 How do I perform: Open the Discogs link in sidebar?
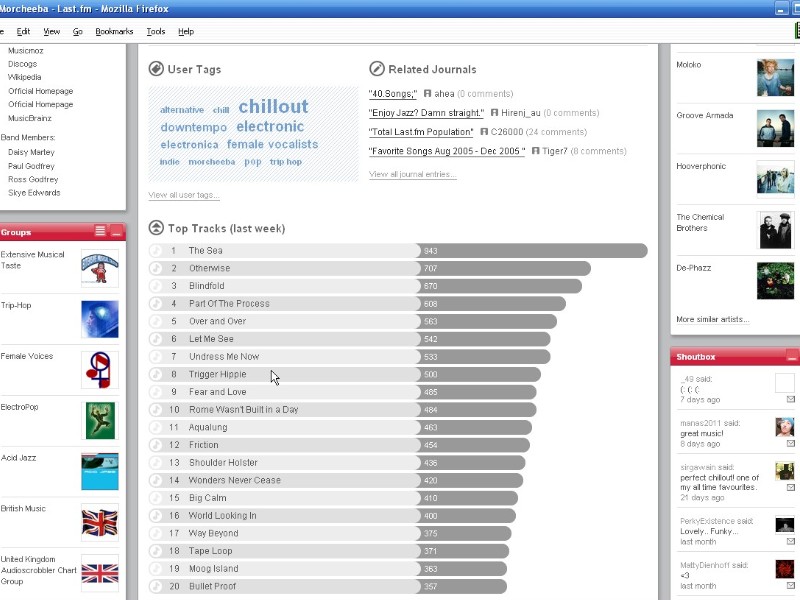tap(22, 64)
